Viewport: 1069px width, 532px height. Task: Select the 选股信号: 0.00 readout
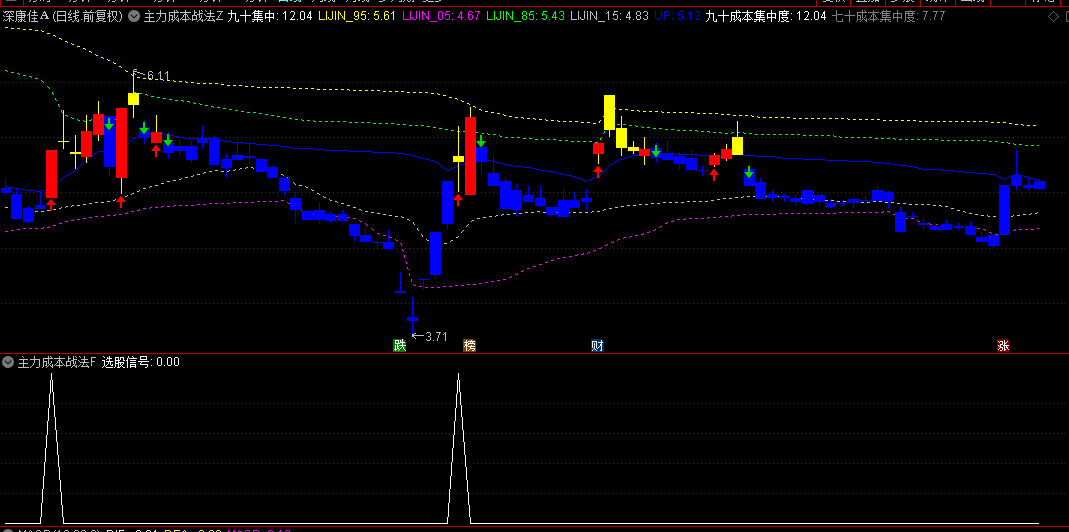click(x=141, y=362)
